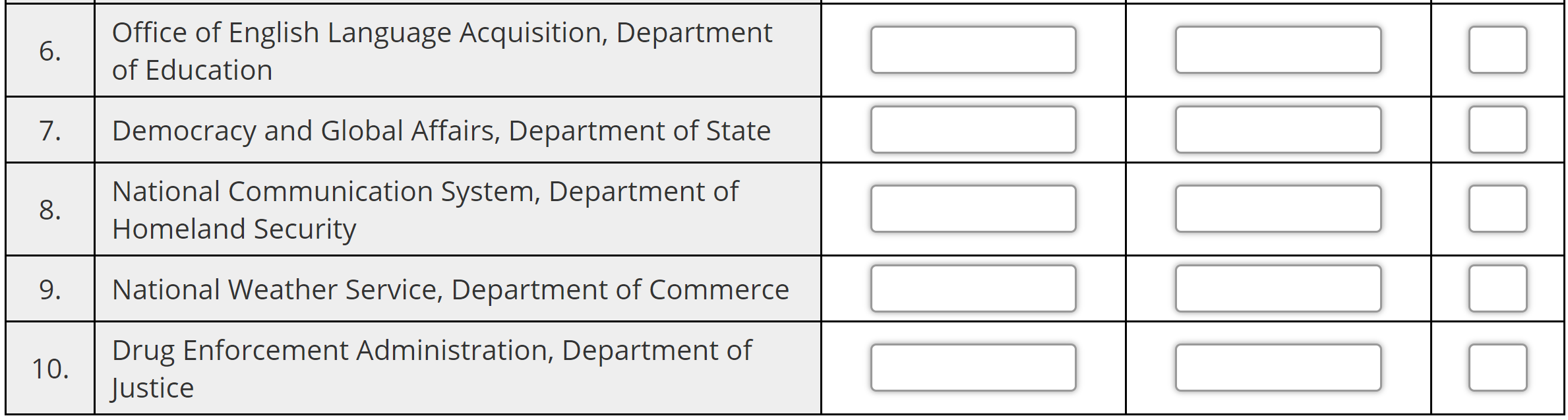This screenshot has width=1568, height=420.
Task: Click the second answer field in row 9
Action: tap(1277, 289)
